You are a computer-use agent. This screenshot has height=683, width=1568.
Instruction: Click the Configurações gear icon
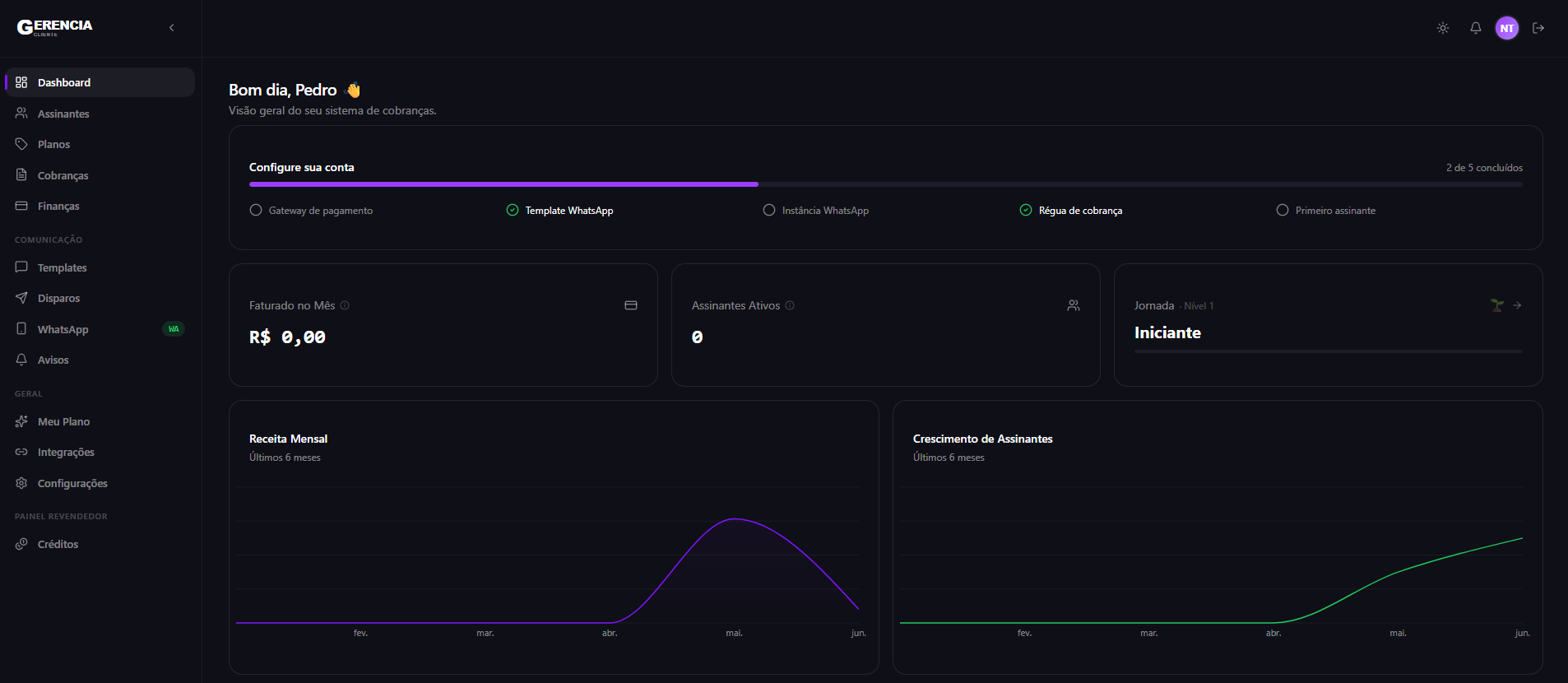[x=21, y=483]
